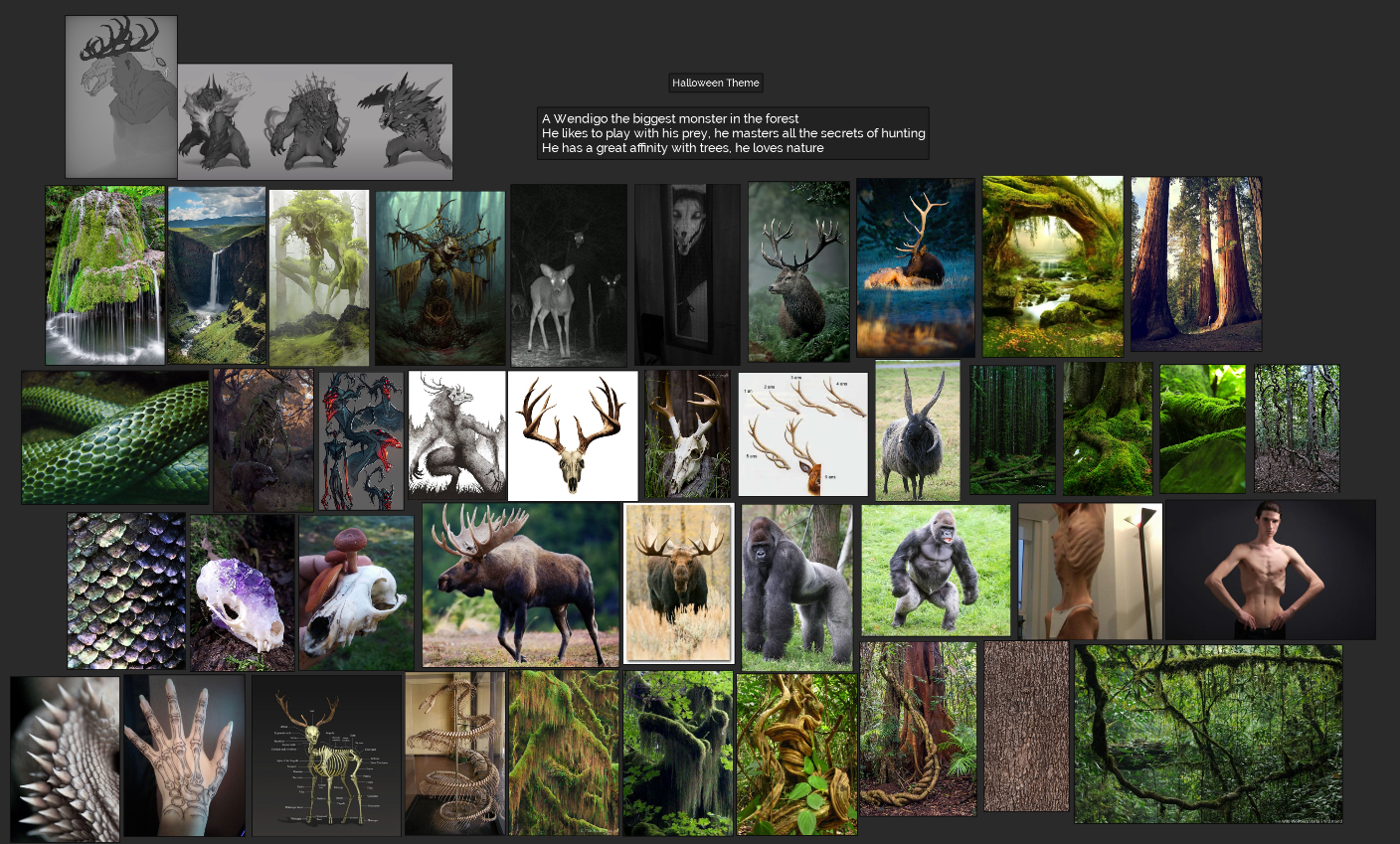Select the gorilla on grass photo
1400x844 pixels.
point(936,570)
